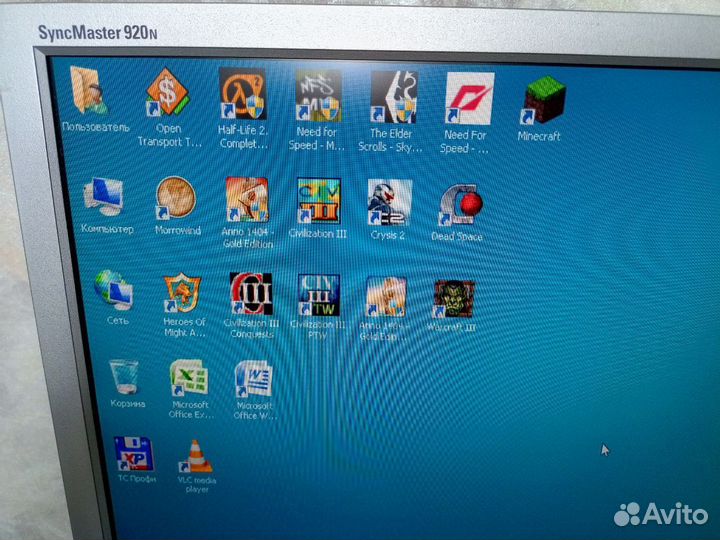Screen dimensions: 720x540
Task: Select the TC Профи floppy disk icon
Action: 134,454
